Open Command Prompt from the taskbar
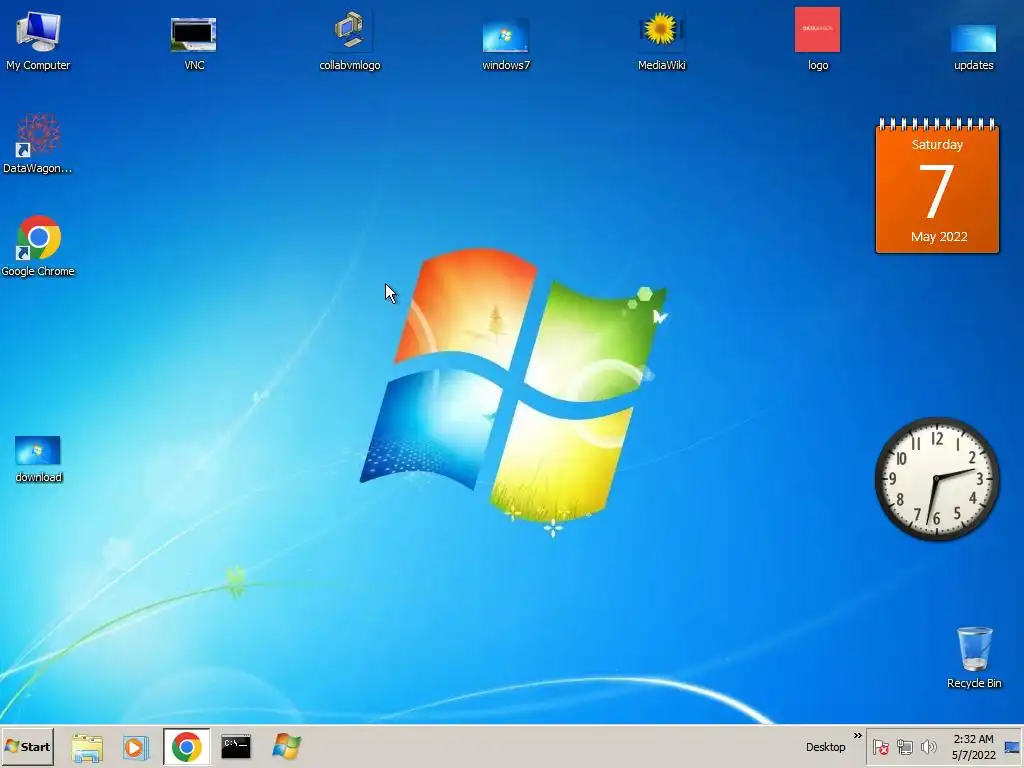Screen dimensions: 1024x768 [x=236, y=746]
